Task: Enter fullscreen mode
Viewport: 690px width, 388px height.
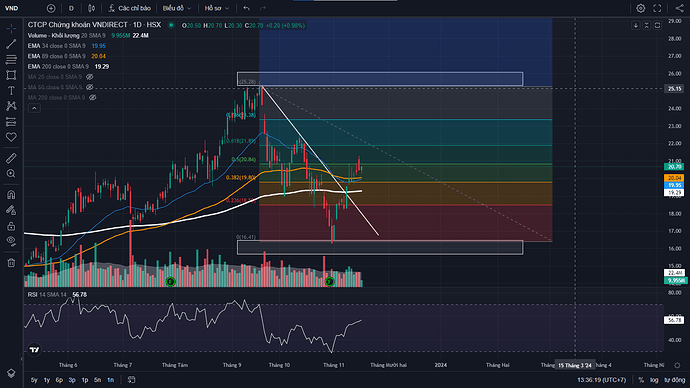Action: (x=657, y=8)
